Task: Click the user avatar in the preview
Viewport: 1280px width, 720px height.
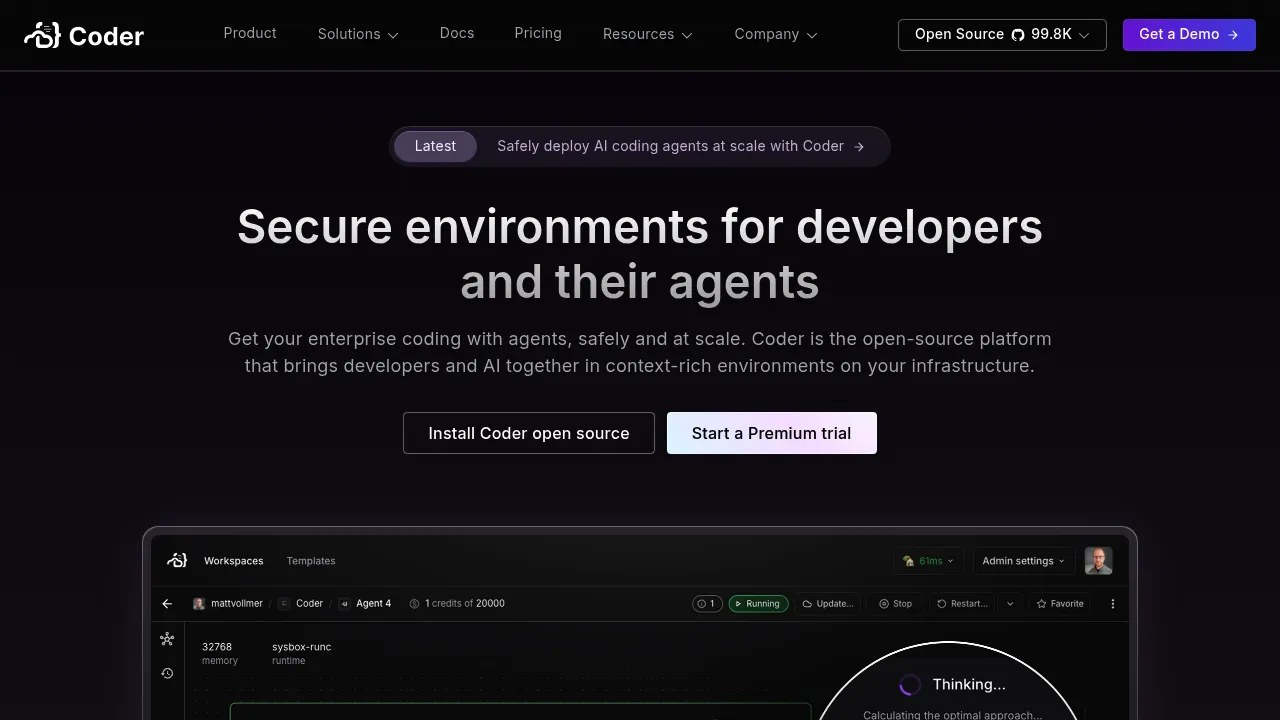Action: pyautogui.click(x=1099, y=561)
